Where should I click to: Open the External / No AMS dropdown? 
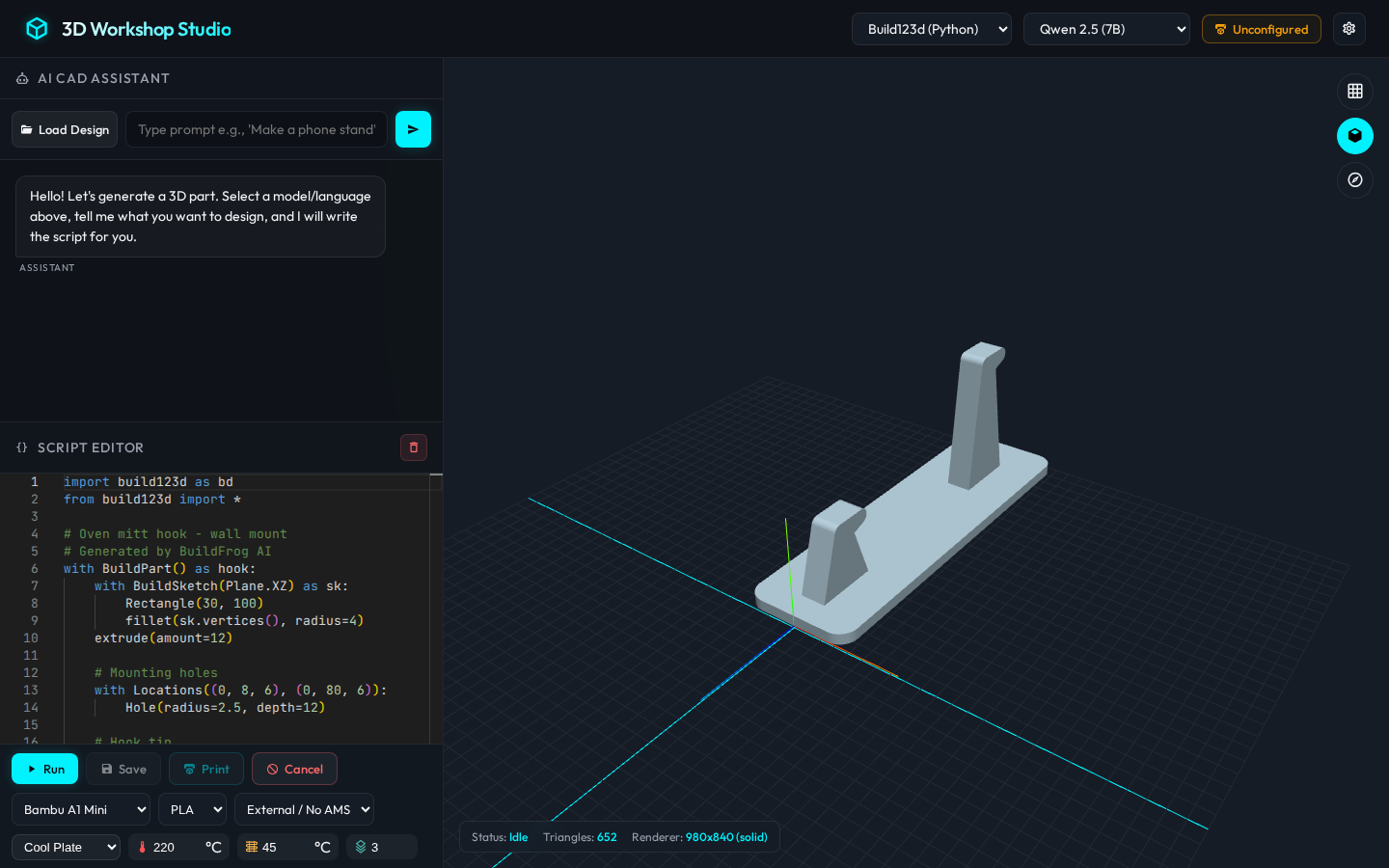click(x=304, y=809)
